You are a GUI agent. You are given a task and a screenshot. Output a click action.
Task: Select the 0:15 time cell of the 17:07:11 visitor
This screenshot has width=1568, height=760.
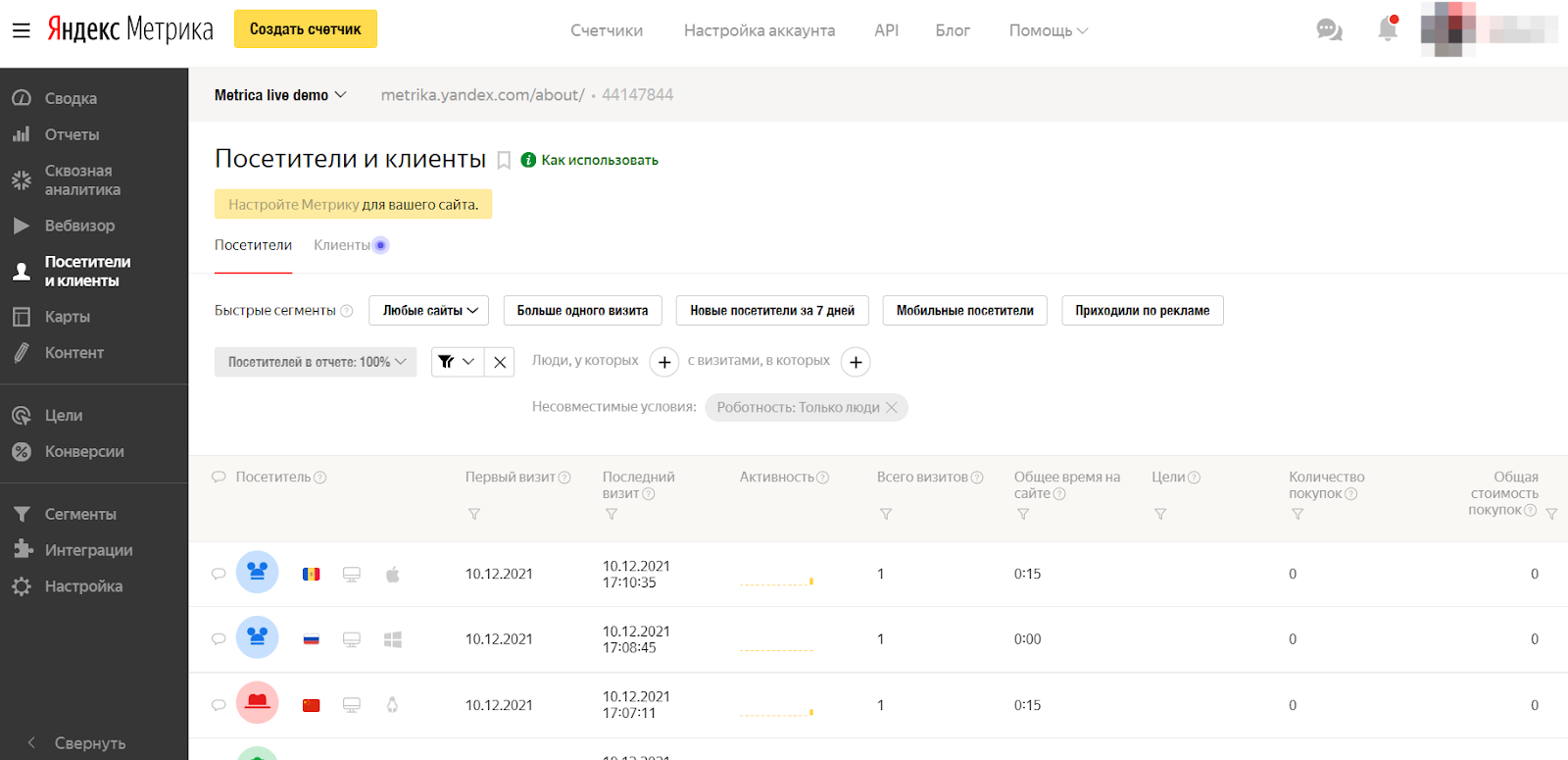coord(1028,705)
